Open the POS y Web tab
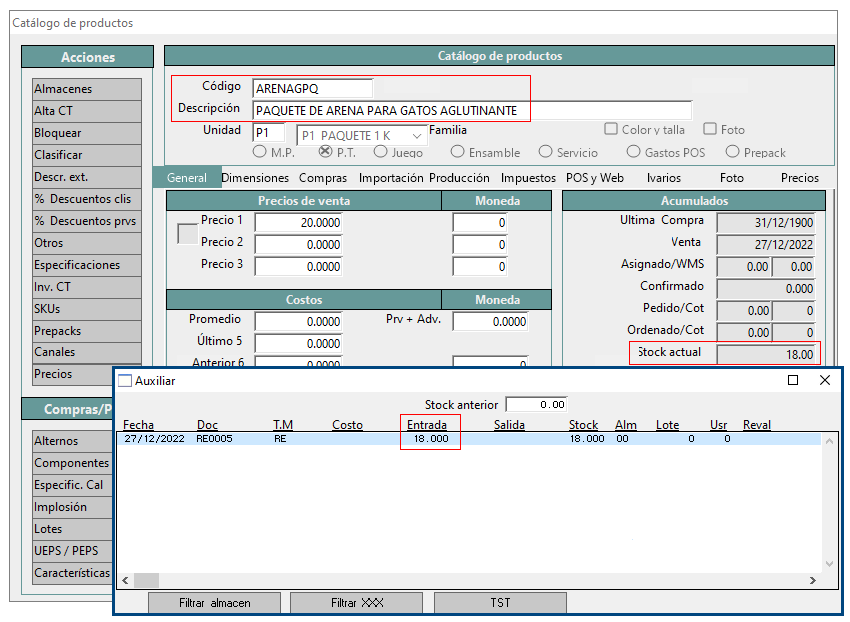850x622 pixels. 595,178
